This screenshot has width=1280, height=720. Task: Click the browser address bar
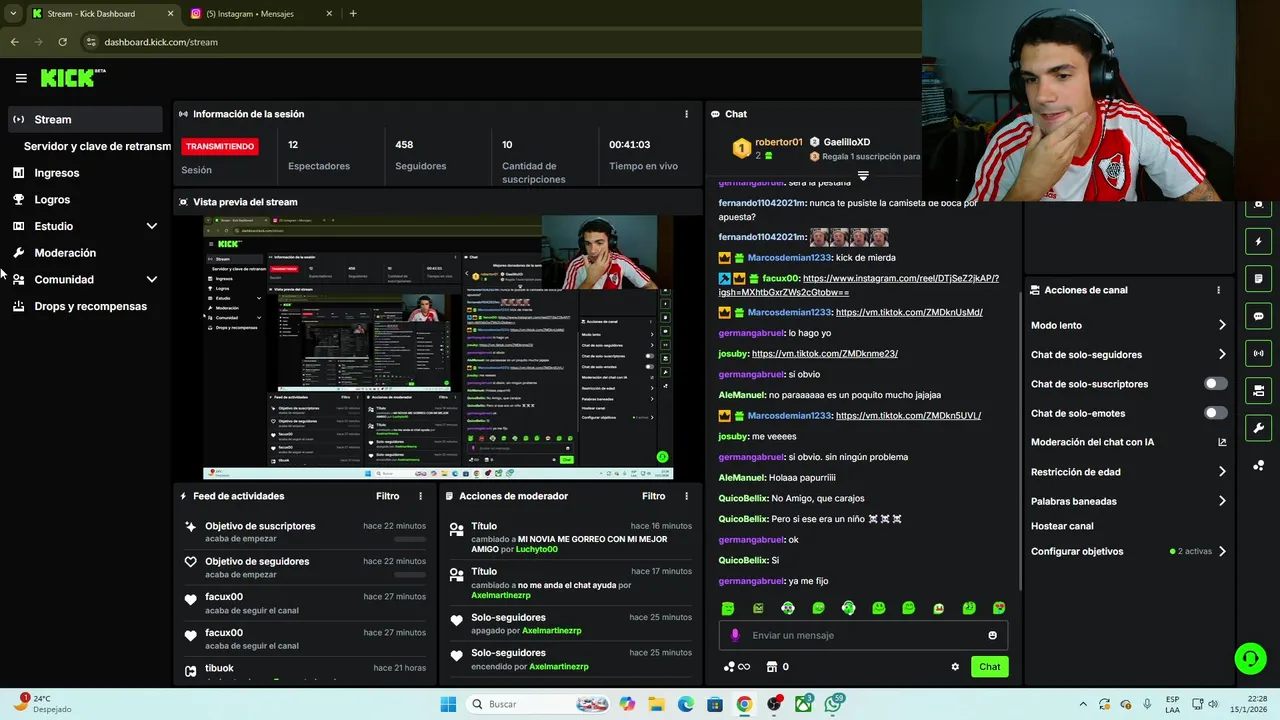[500, 42]
